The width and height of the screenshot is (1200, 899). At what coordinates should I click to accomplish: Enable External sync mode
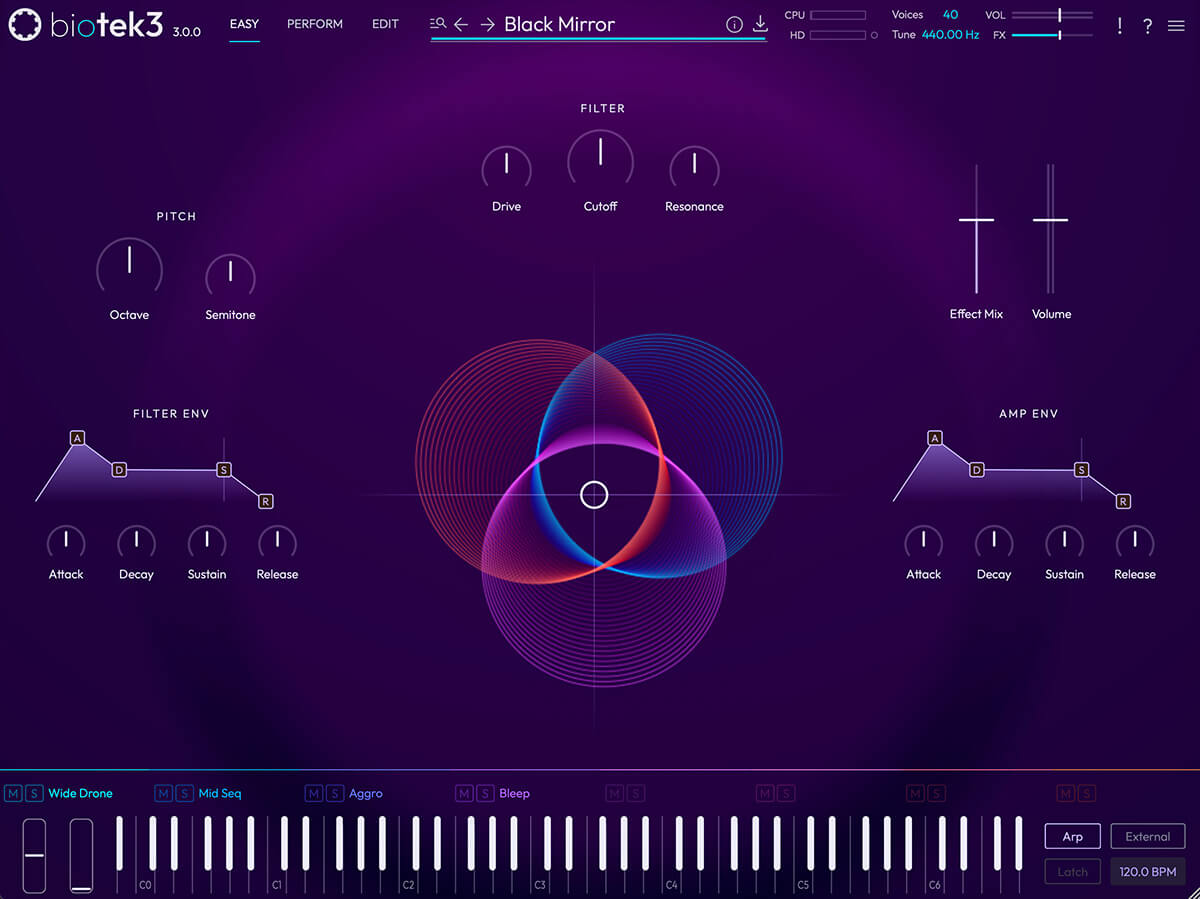[1147, 836]
